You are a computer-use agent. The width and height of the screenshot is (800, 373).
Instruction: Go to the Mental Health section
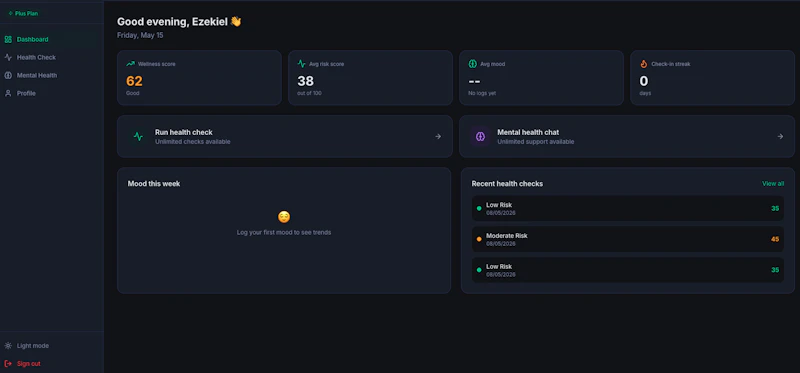point(50,75)
